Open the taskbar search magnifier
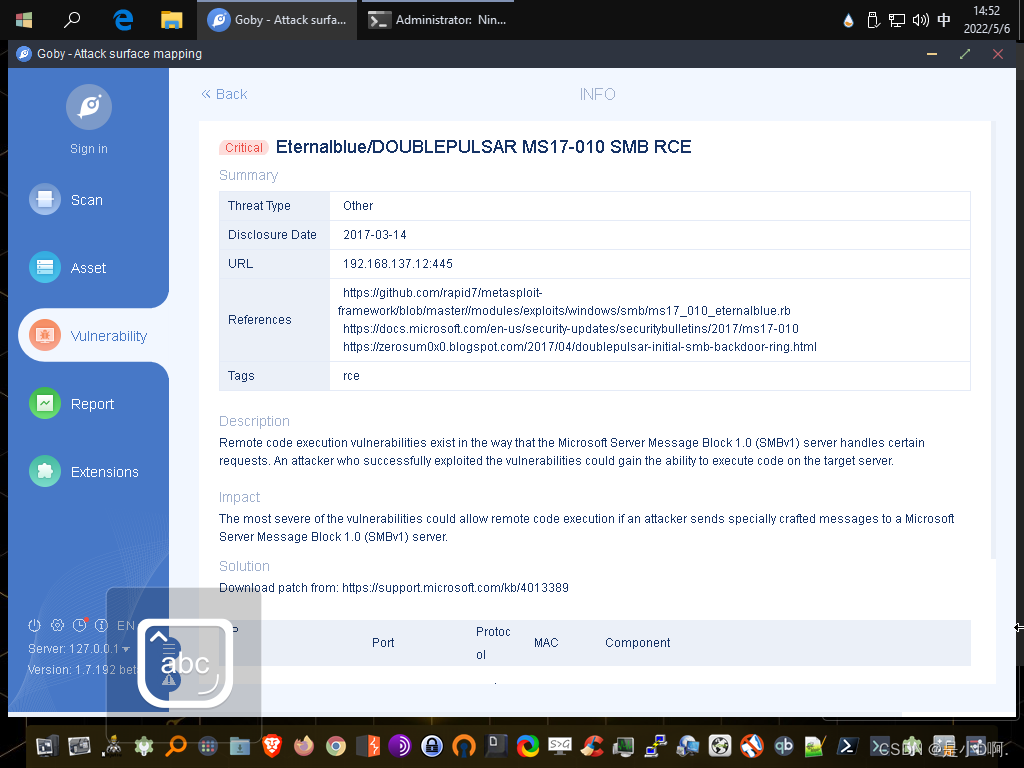 pos(72,20)
